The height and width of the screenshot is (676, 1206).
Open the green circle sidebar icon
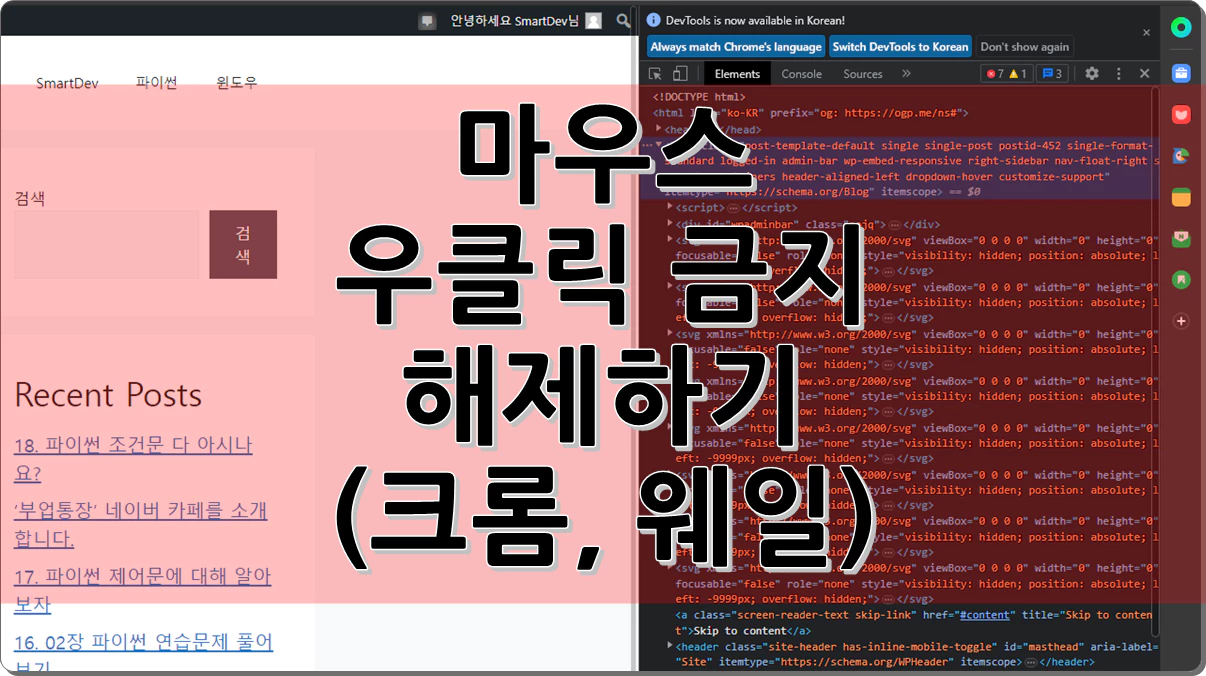(x=1181, y=28)
